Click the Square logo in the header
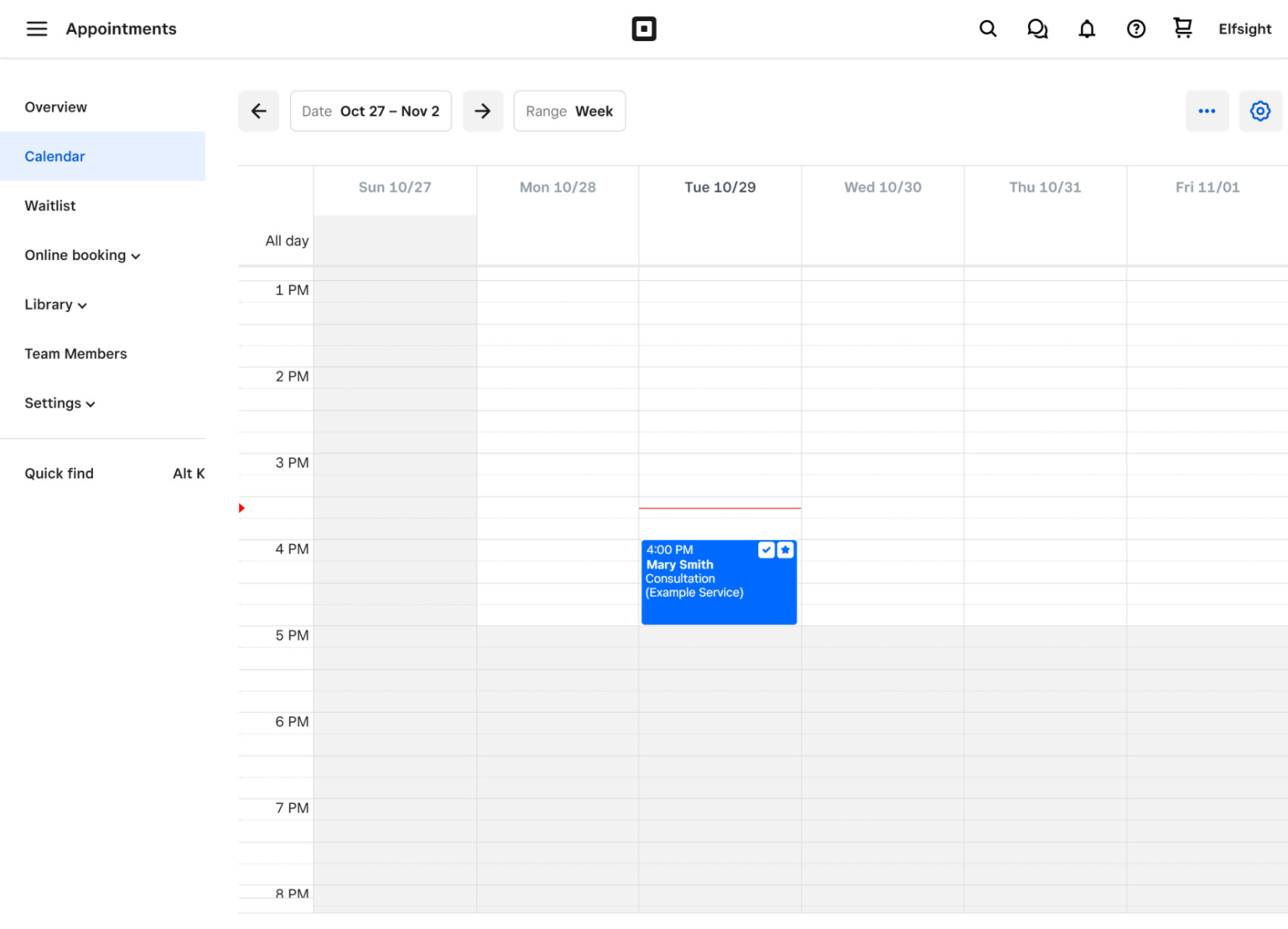 point(644,29)
